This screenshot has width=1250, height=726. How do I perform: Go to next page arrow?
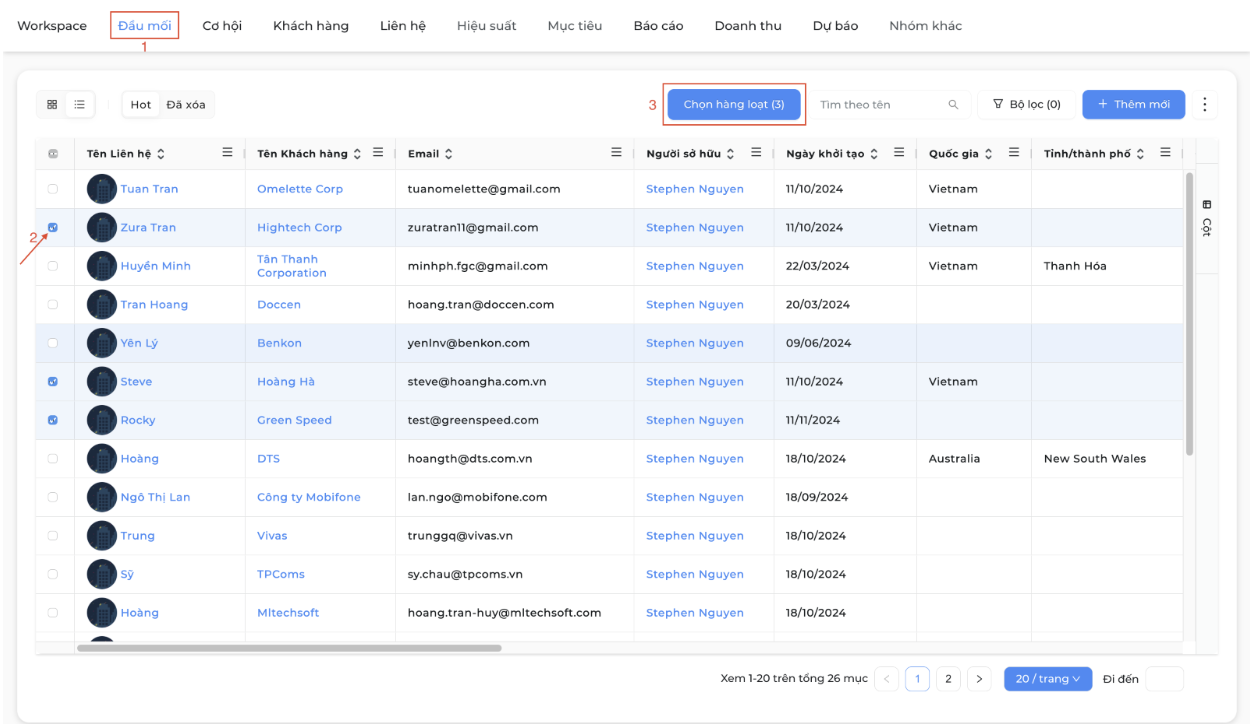click(x=979, y=679)
